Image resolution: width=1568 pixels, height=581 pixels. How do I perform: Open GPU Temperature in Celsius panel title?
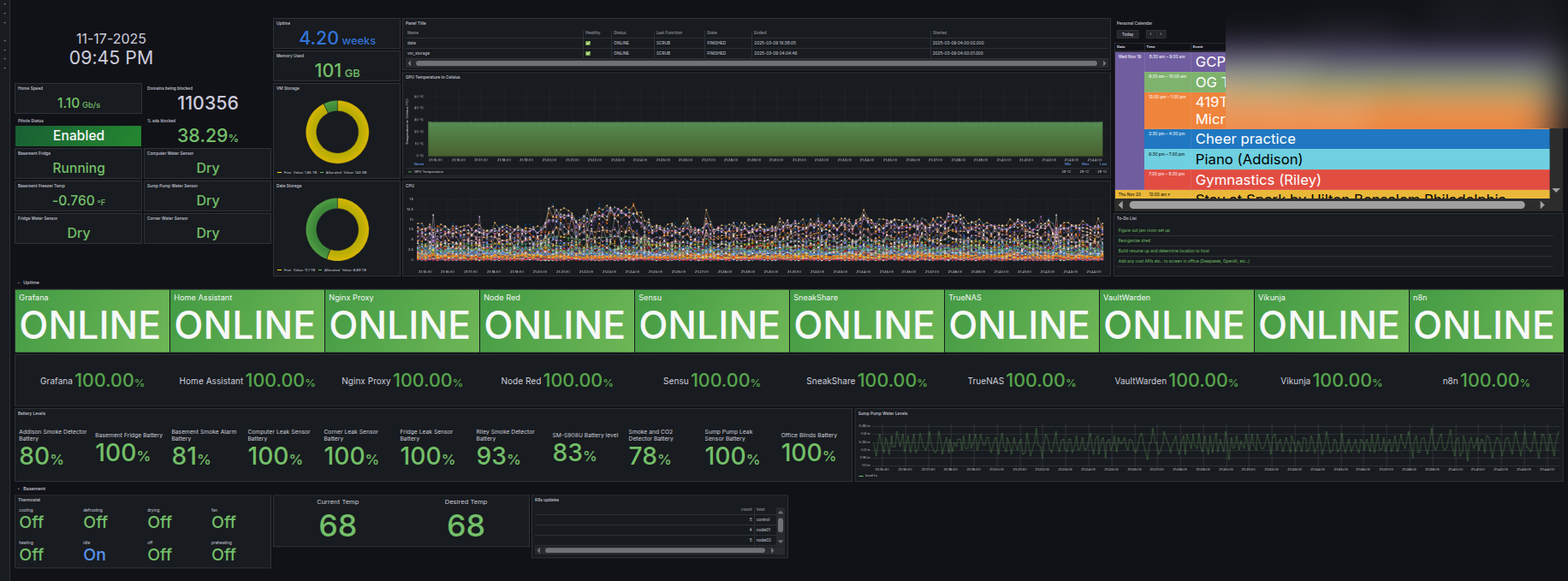(x=433, y=77)
